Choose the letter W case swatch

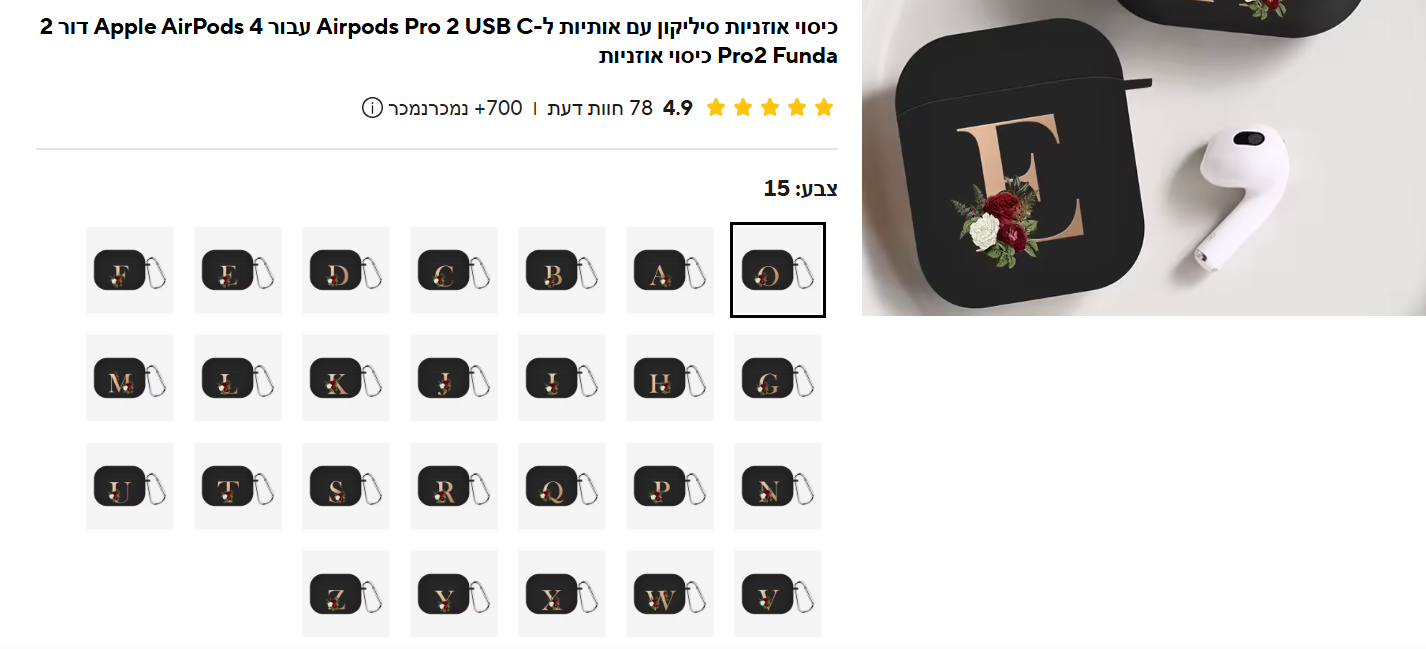[x=670, y=594]
